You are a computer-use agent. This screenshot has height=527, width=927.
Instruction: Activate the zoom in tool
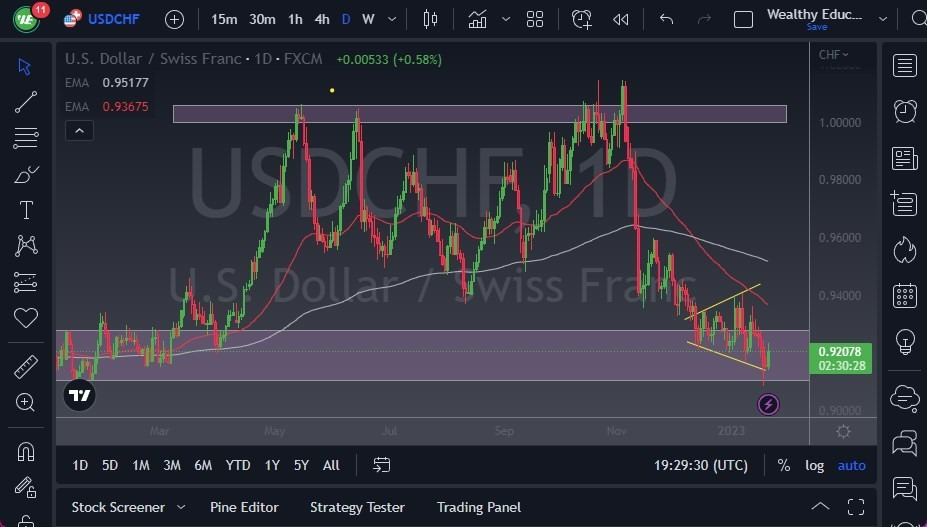coord(25,403)
